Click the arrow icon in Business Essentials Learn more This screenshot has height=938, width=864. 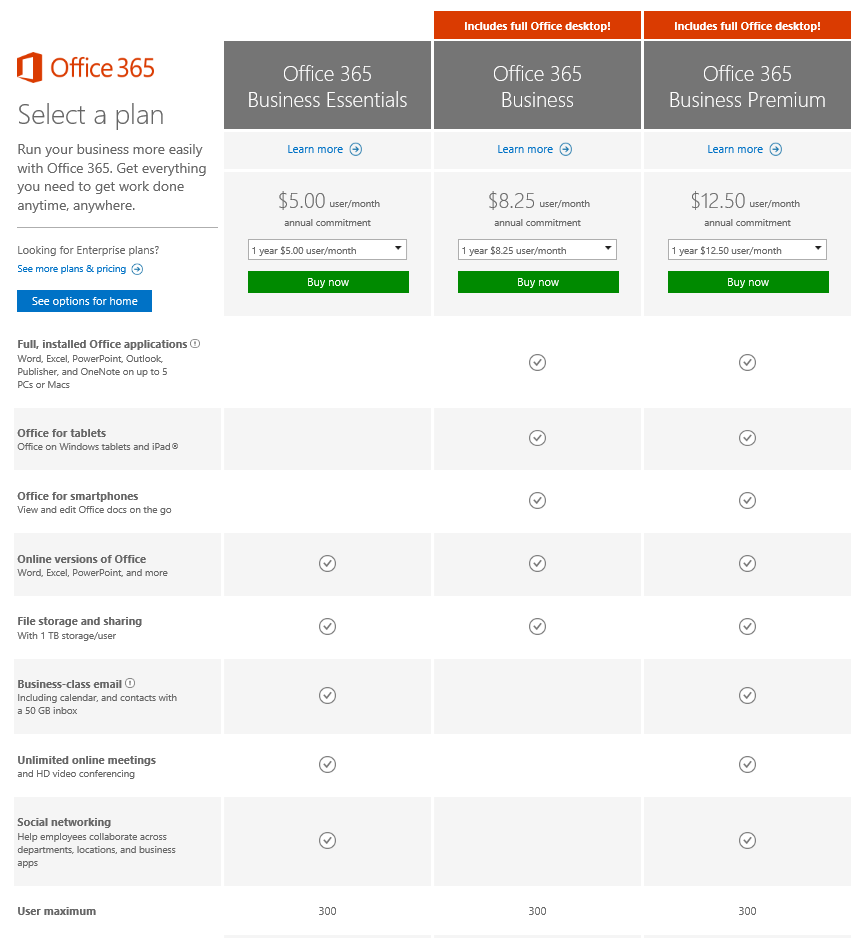point(355,148)
